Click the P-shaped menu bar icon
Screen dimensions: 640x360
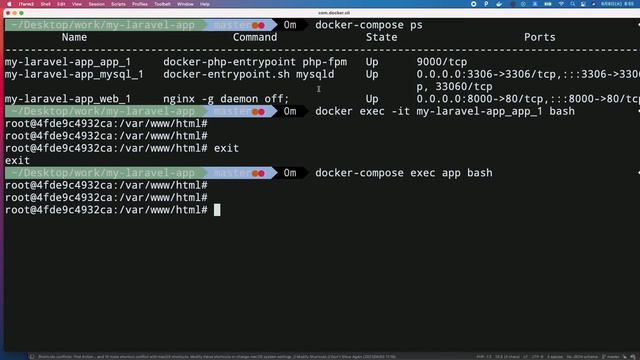(486, 4)
